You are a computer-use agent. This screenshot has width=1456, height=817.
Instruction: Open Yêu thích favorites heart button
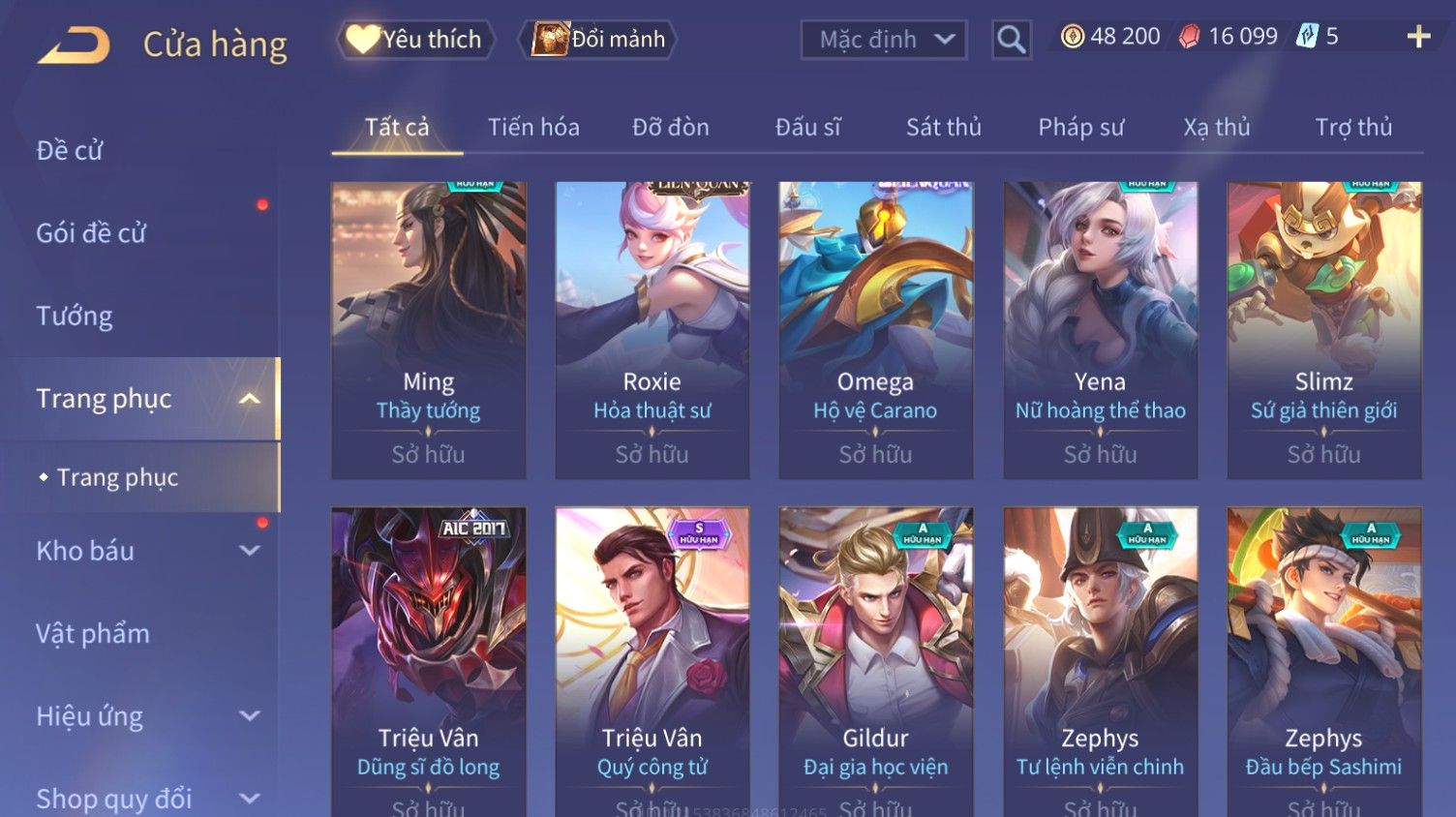(415, 40)
